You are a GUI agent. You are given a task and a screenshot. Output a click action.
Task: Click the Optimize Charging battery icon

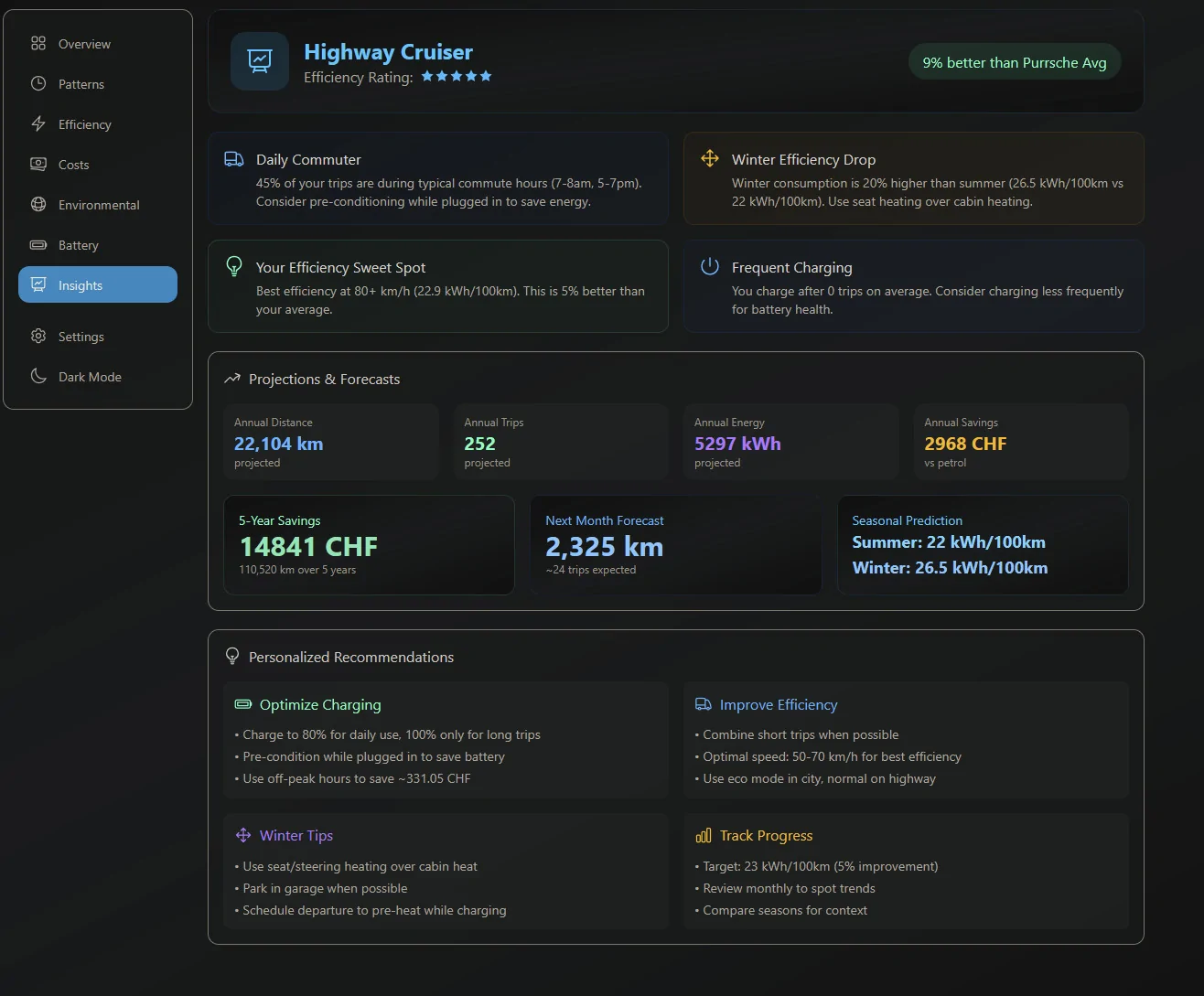(243, 704)
